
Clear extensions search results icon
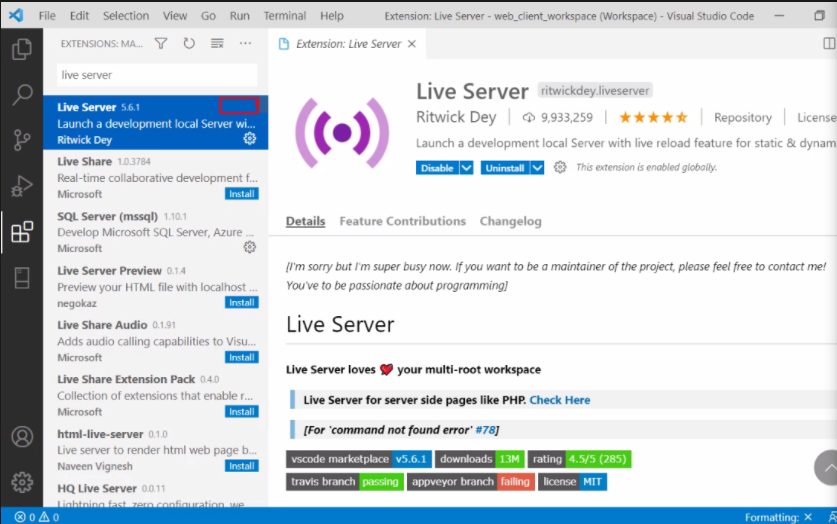tap(217, 43)
